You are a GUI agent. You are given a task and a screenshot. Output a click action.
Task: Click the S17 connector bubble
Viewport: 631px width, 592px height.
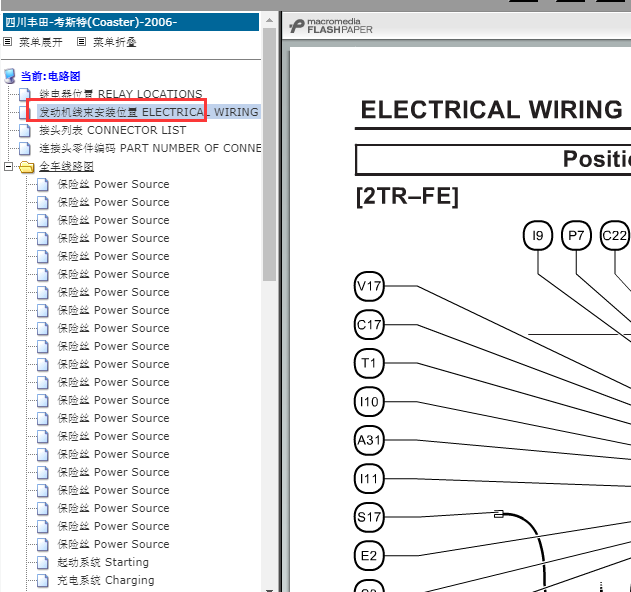369,517
